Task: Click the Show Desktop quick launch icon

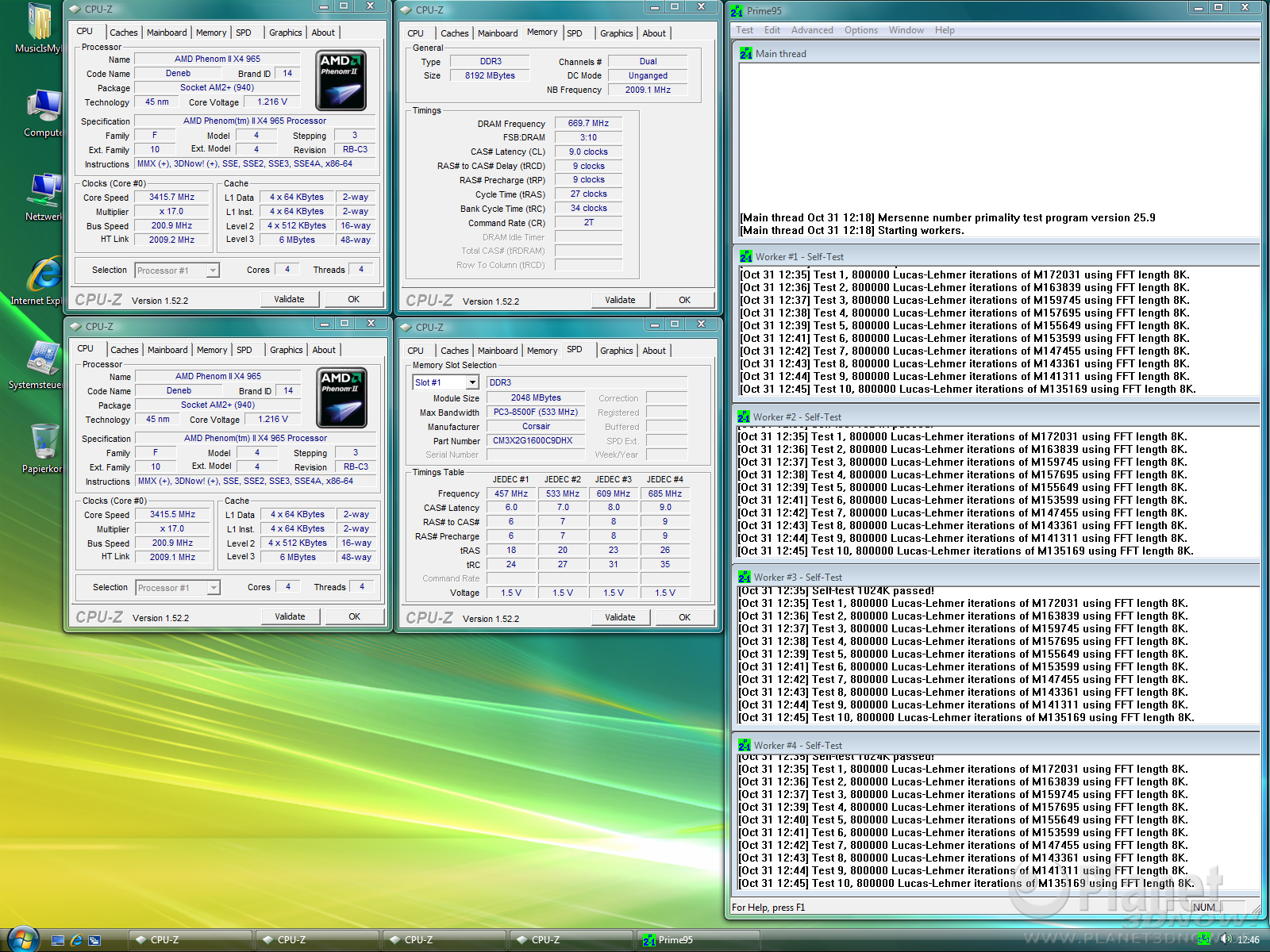Action: pos(58,940)
